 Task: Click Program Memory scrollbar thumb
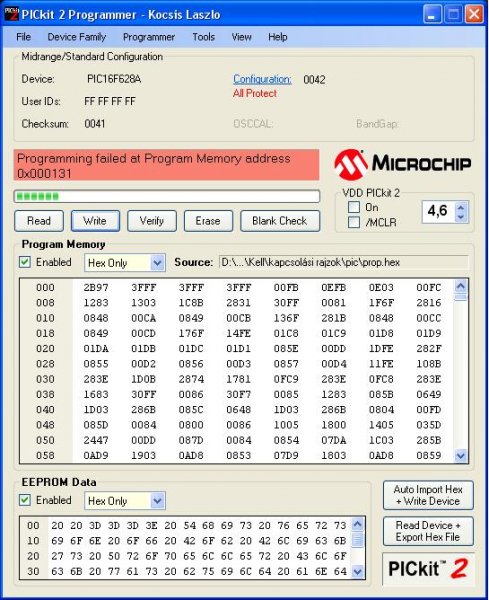(461, 296)
